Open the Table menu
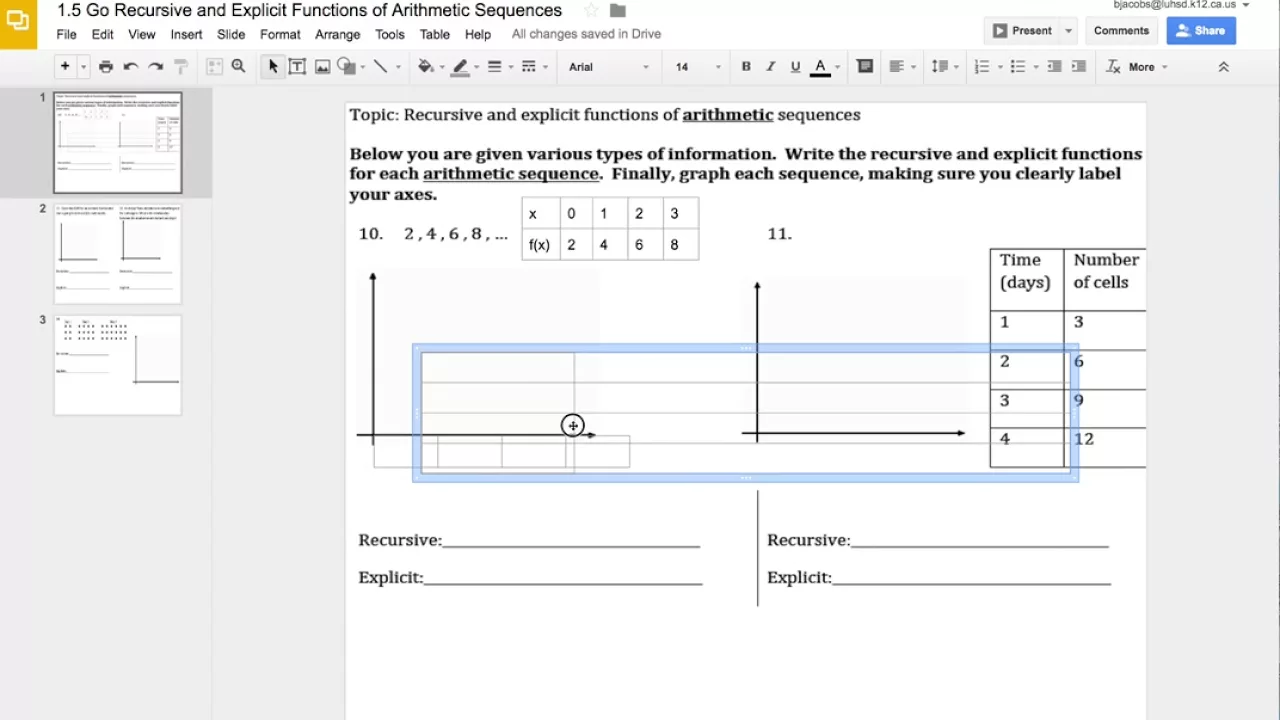Image resolution: width=1280 pixels, height=720 pixels. click(434, 34)
